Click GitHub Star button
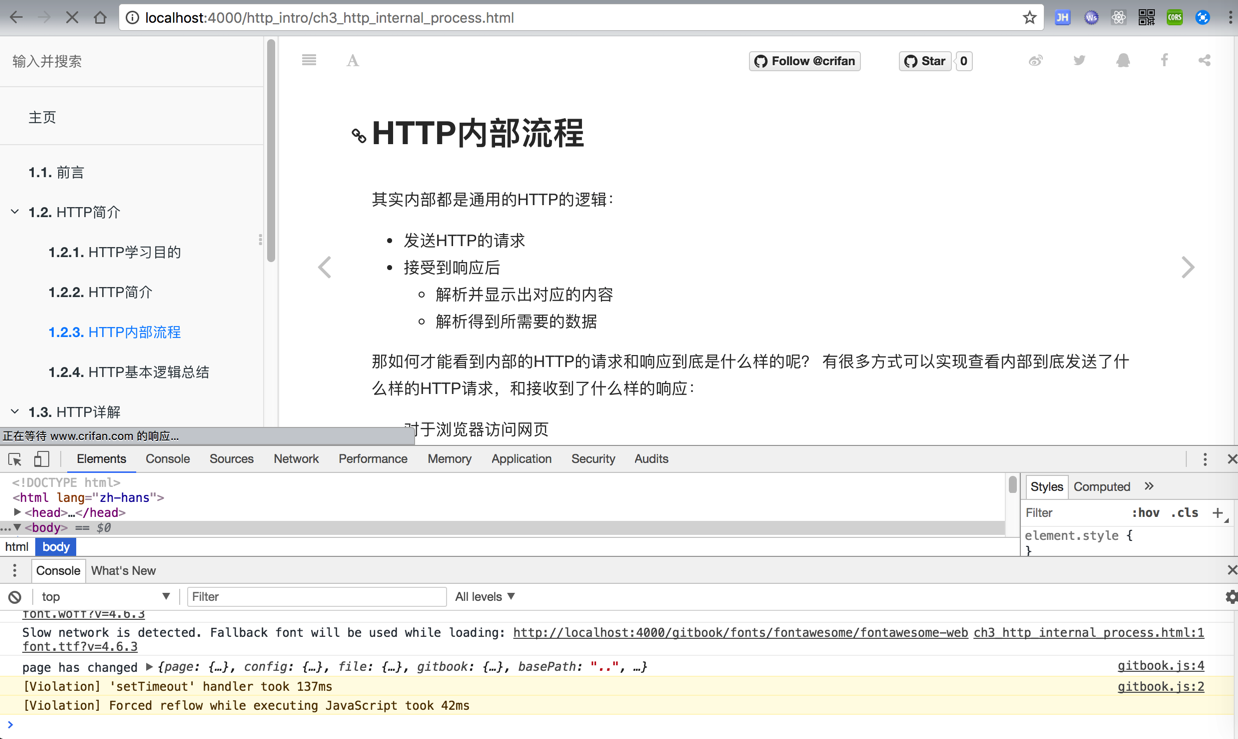1238x739 pixels. (925, 61)
